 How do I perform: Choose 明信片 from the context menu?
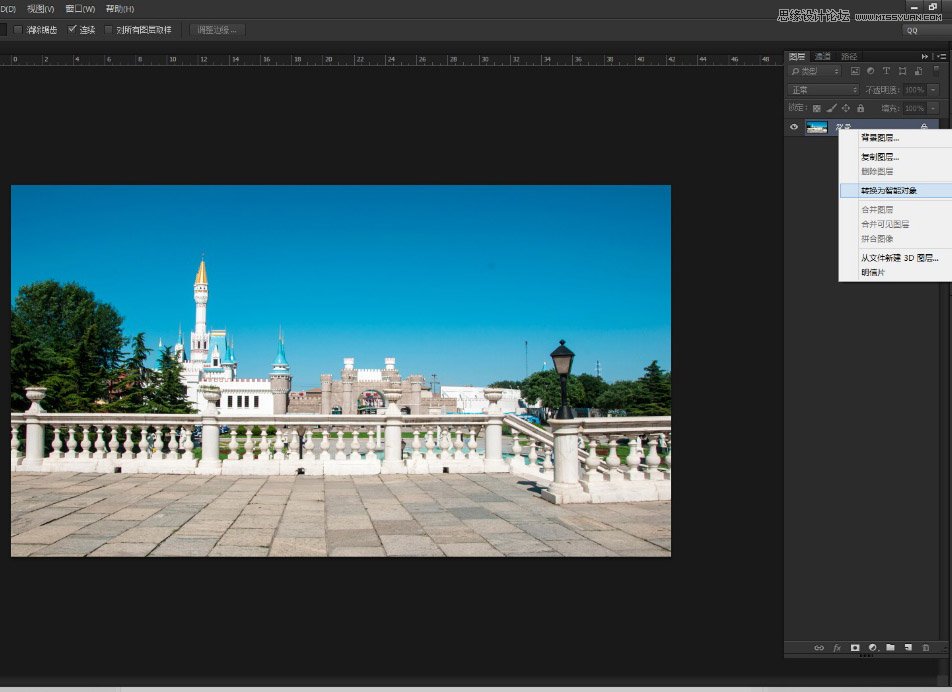(895, 273)
